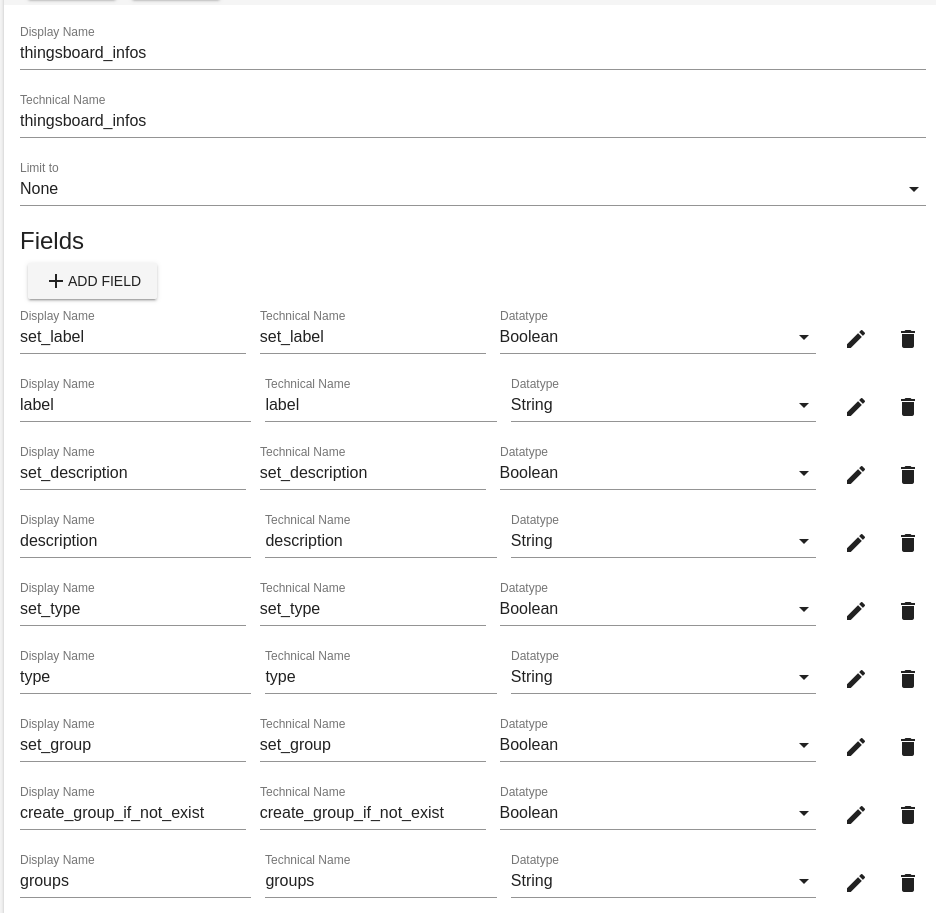This screenshot has height=913, width=936.
Task: Edit the type field with pencil icon
Action: (x=856, y=679)
